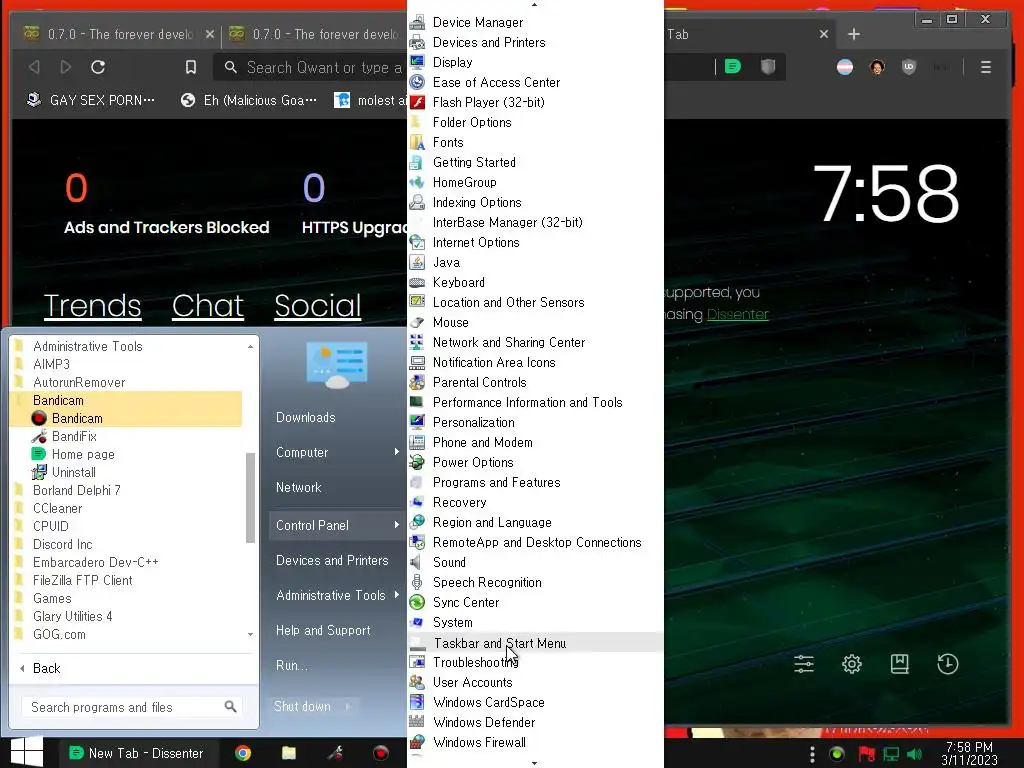Click the Internet Options icon
This screenshot has width=1024, height=768.
pos(417,242)
